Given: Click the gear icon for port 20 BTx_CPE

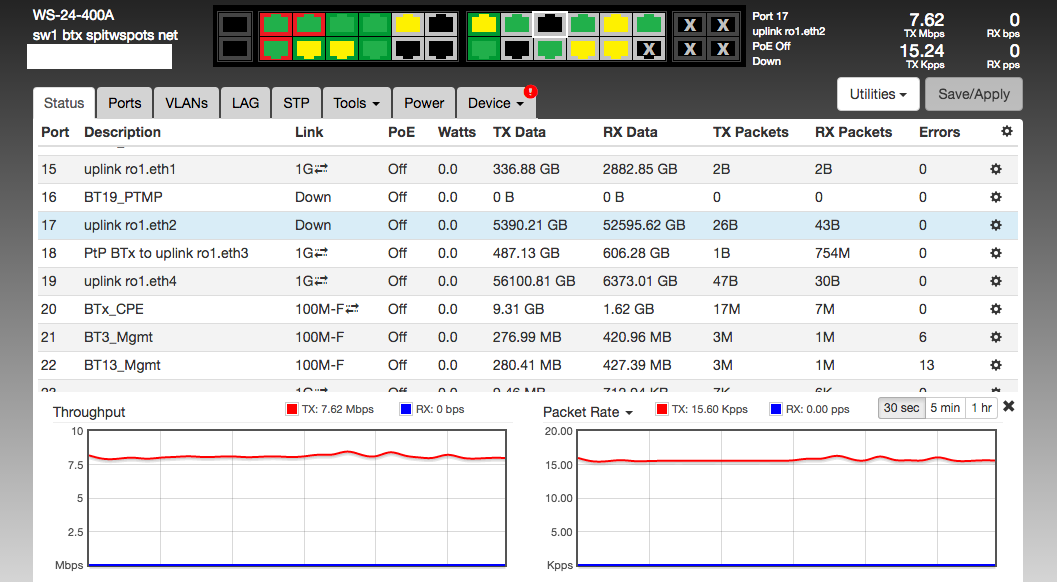Looking at the screenshot, I should [x=995, y=310].
